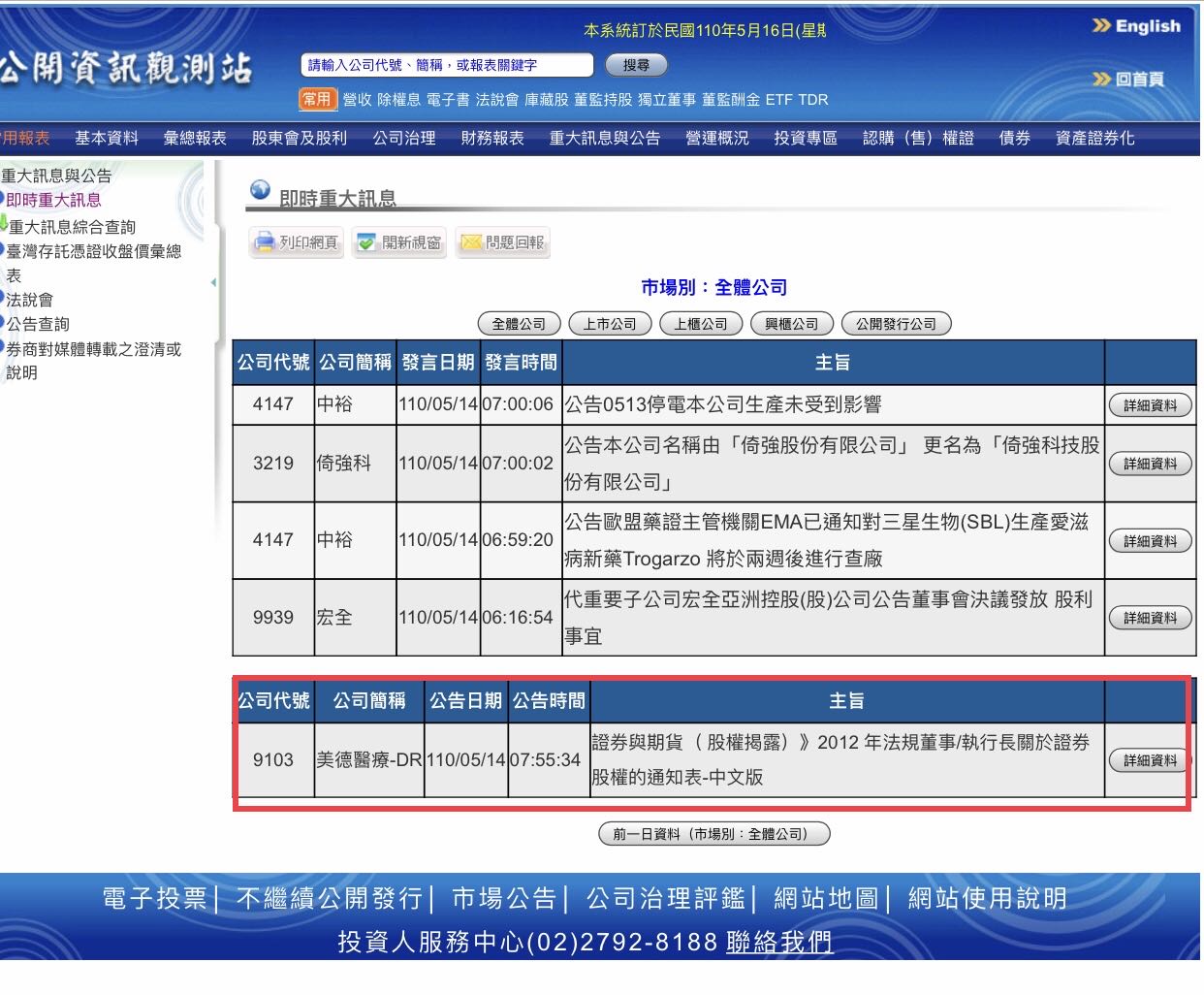Go to homepage via 回首頁
Viewport: 1204px width, 995px height.
coord(1129,79)
